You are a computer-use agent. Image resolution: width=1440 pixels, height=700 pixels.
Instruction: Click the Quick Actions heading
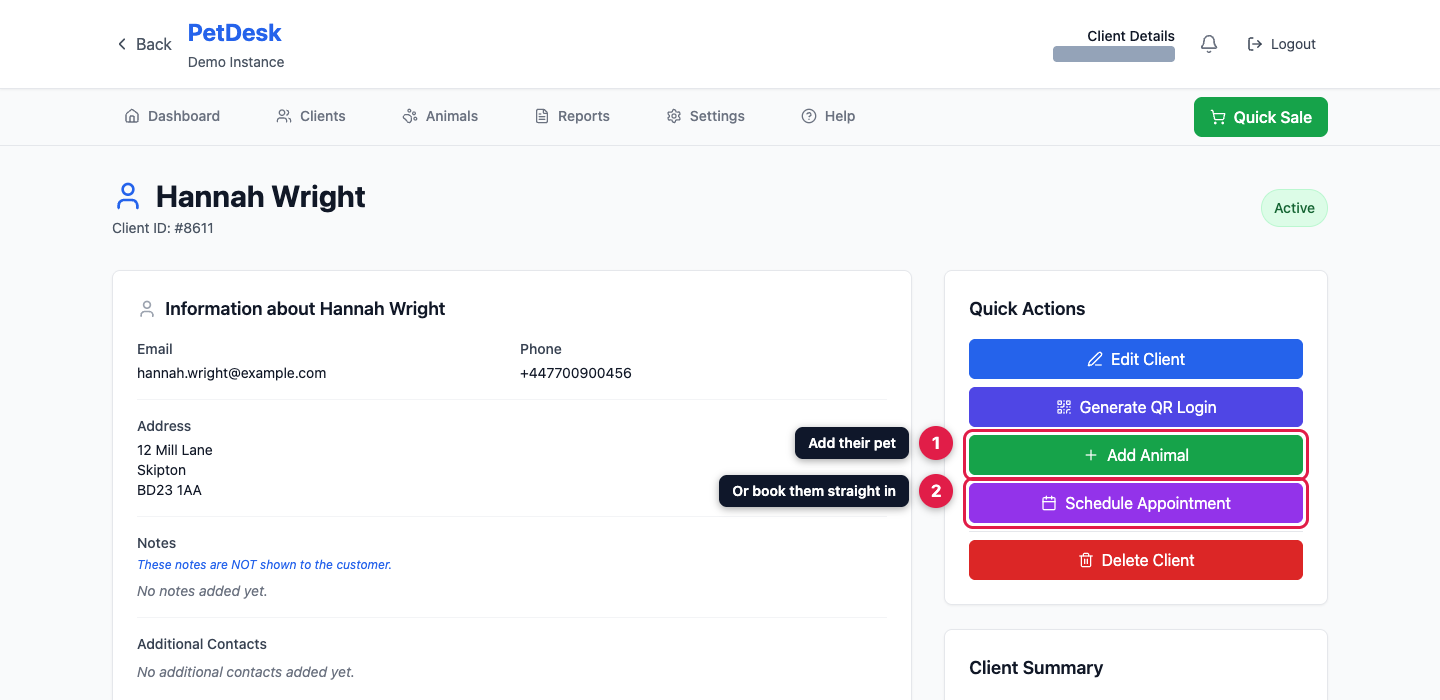pos(1027,309)
